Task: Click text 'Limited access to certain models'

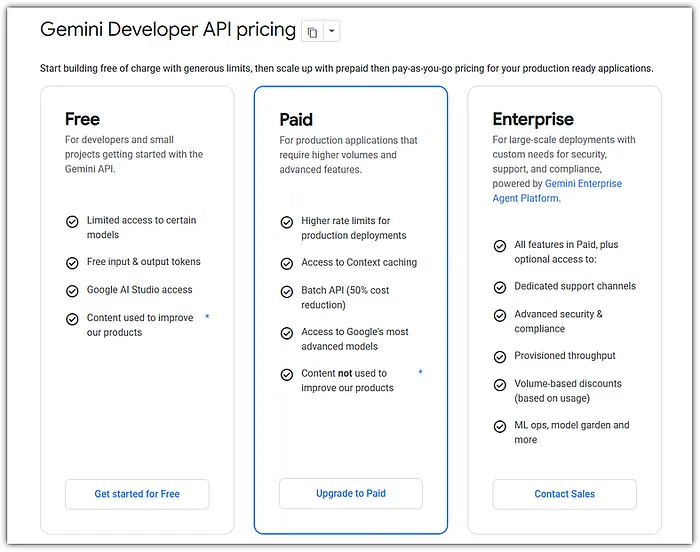Action: (142, 227)
